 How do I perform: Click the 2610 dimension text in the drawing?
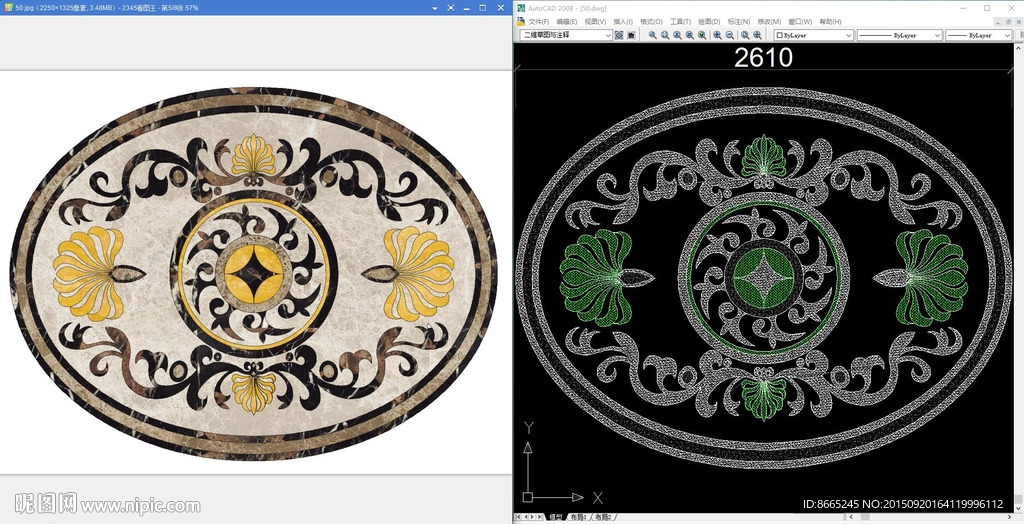[763, 57]
